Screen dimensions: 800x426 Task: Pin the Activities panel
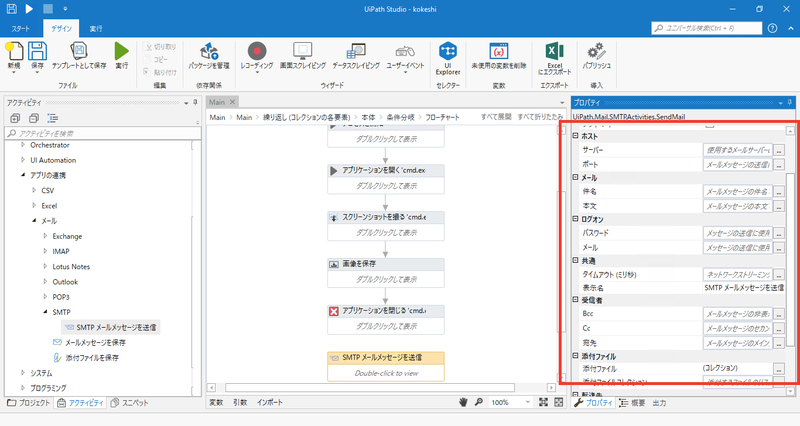tap(195, 103)
